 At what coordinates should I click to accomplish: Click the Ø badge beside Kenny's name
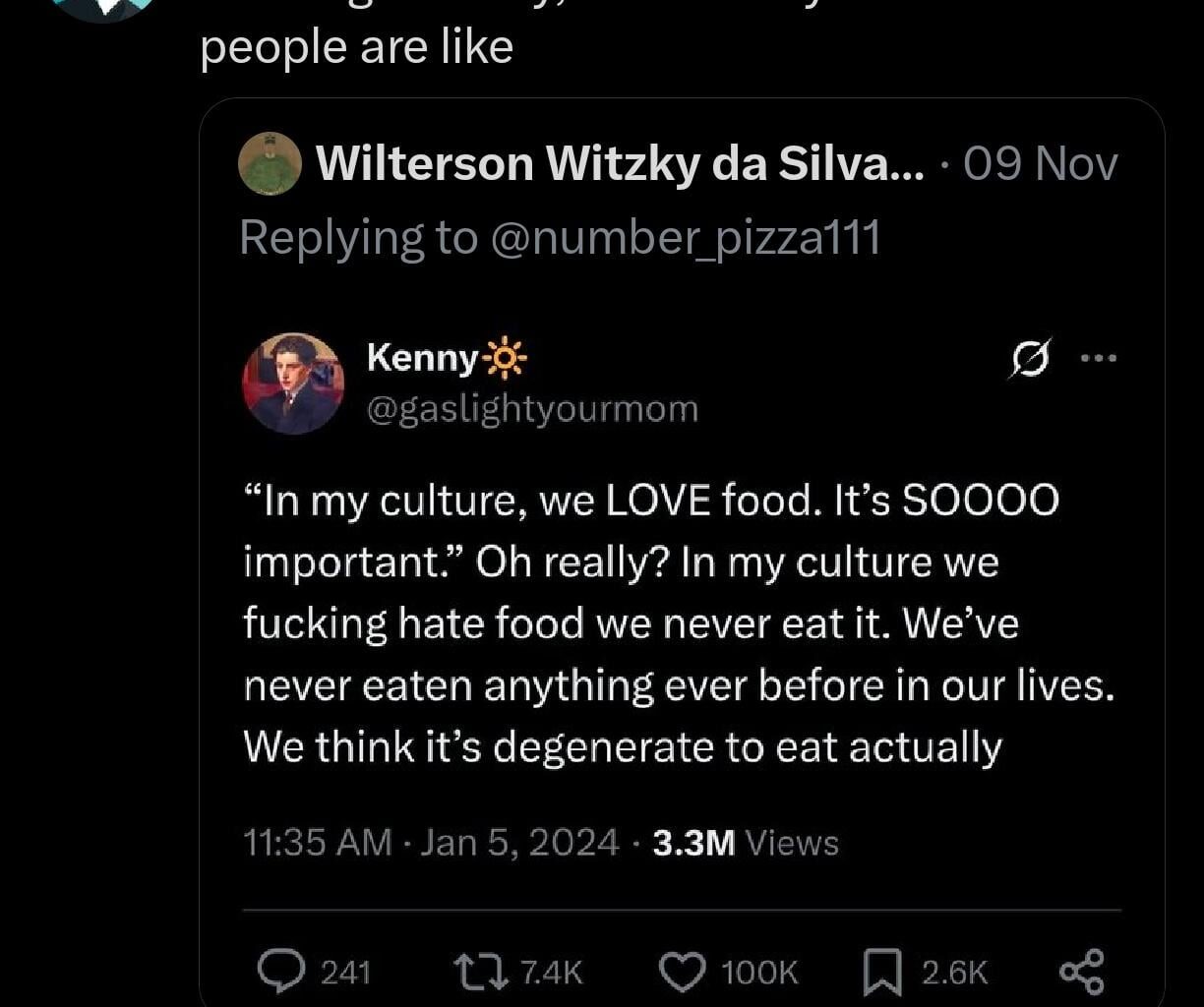coord(1029,359)
